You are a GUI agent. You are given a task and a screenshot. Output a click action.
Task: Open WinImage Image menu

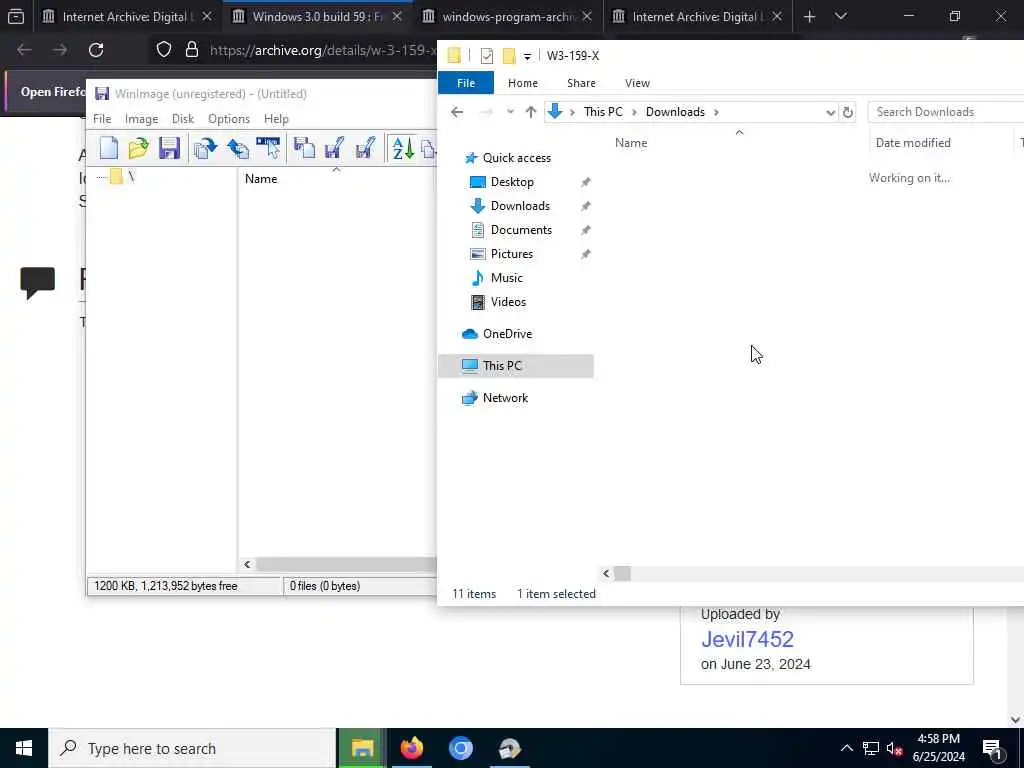coord(142,119)
